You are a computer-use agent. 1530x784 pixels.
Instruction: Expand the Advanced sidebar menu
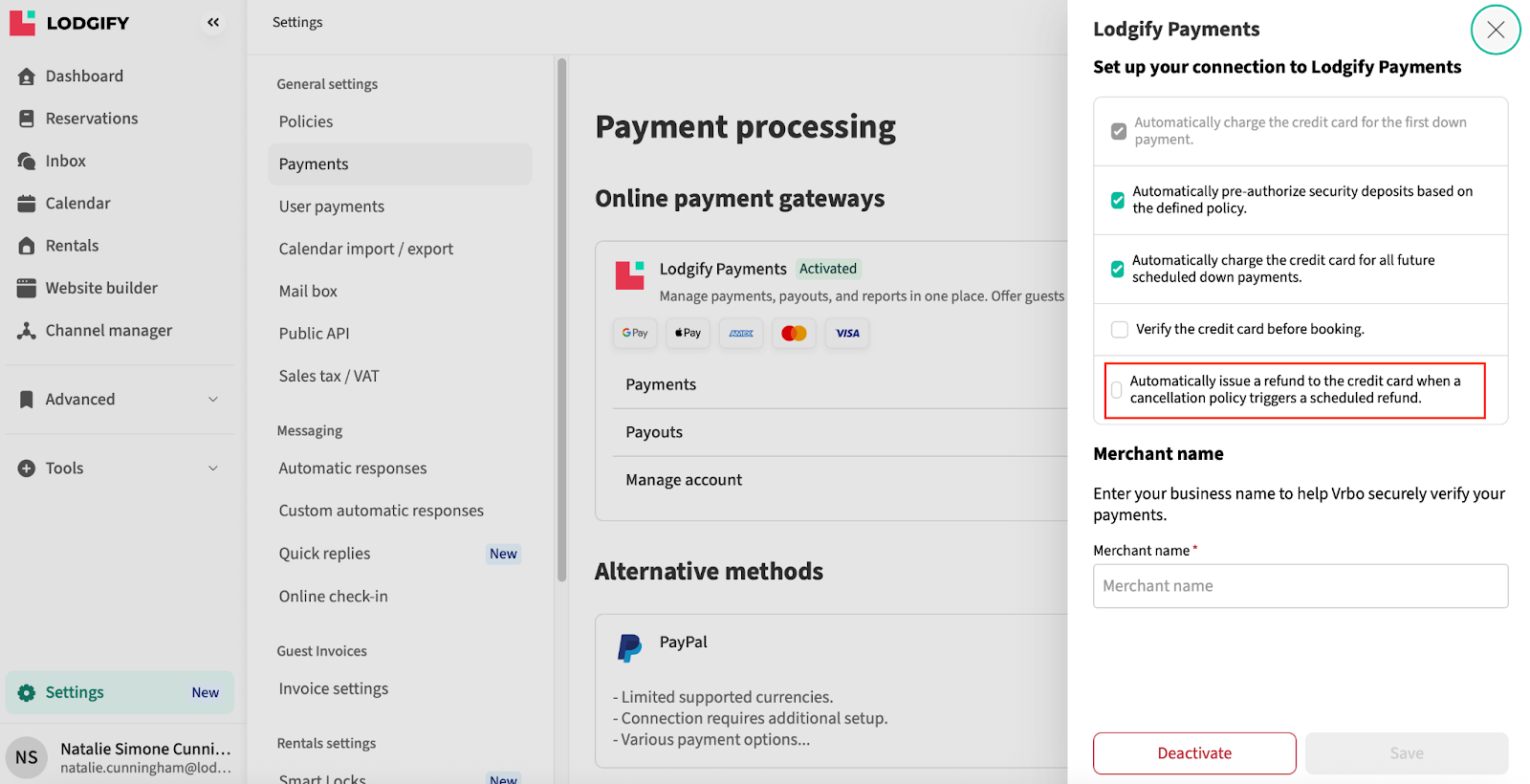coord(213,400)
